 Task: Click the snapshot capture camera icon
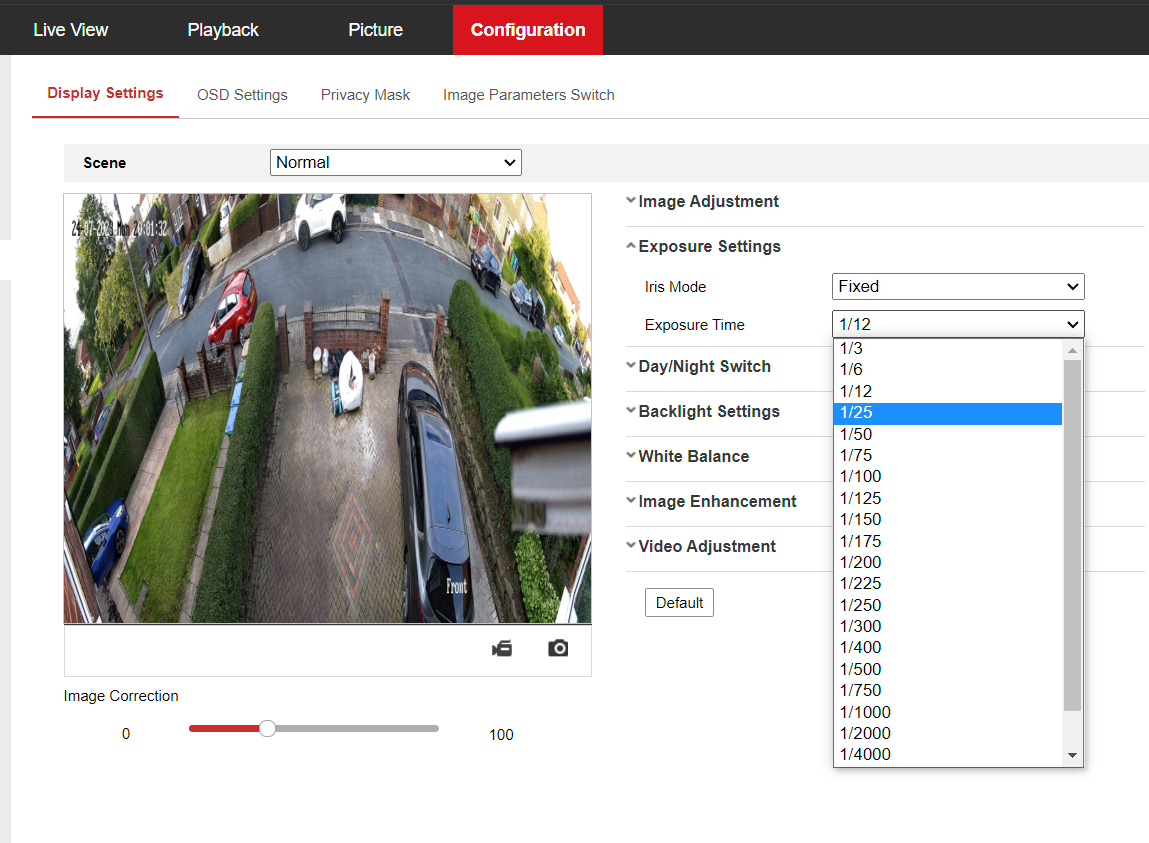coord(558,648)
